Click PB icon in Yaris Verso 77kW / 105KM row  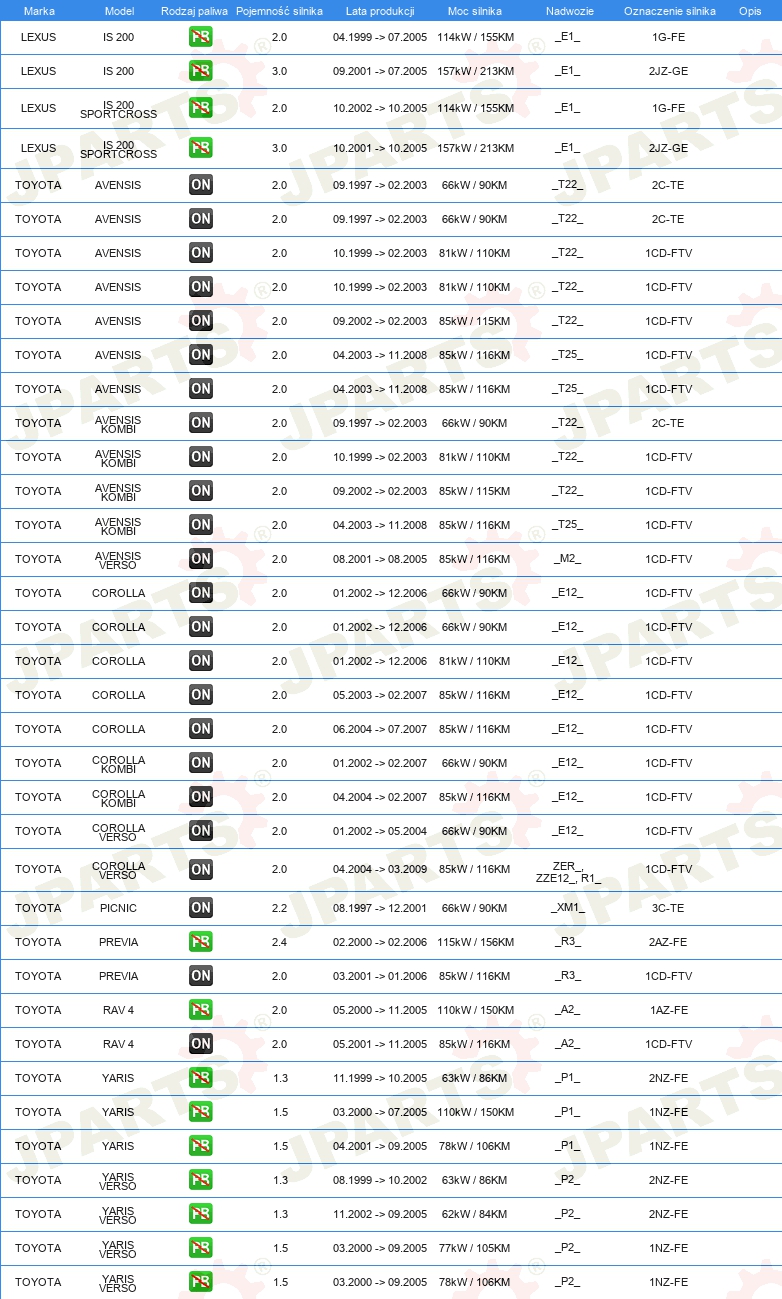(x=201, y=1248)
